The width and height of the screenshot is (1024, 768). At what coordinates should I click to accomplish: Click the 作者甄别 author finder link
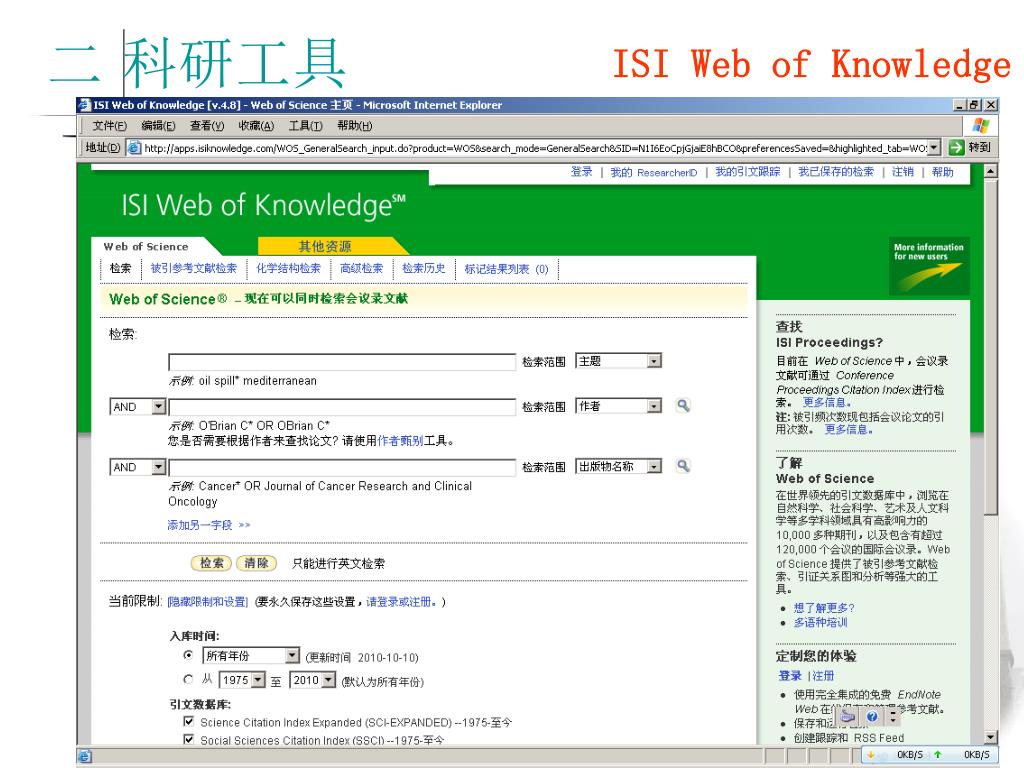(x=400, y=441)
